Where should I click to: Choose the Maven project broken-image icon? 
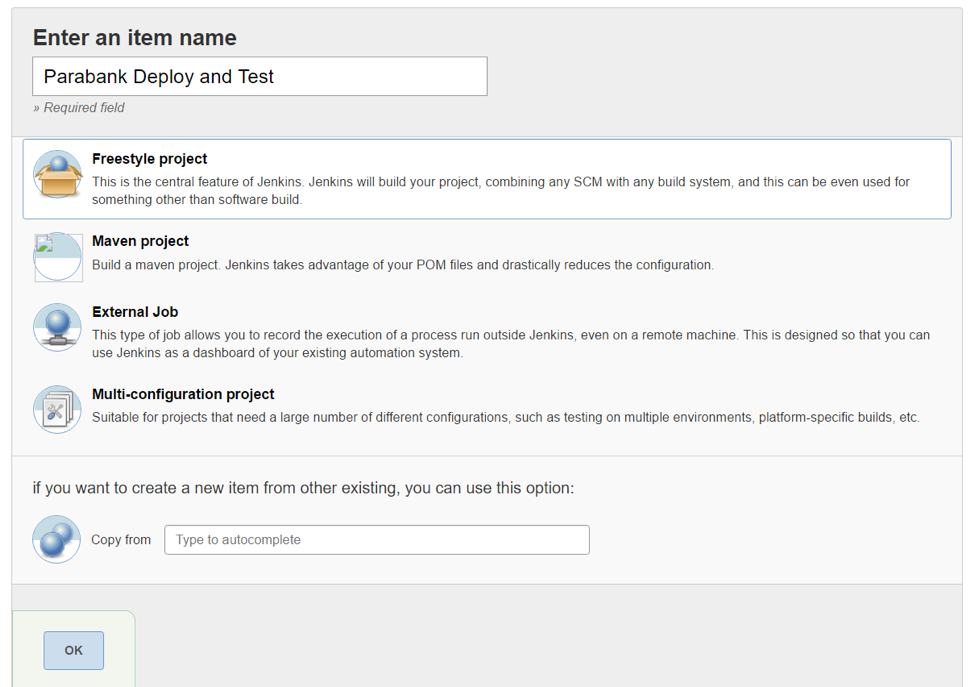pyautogui.click(x=58, y=257)
